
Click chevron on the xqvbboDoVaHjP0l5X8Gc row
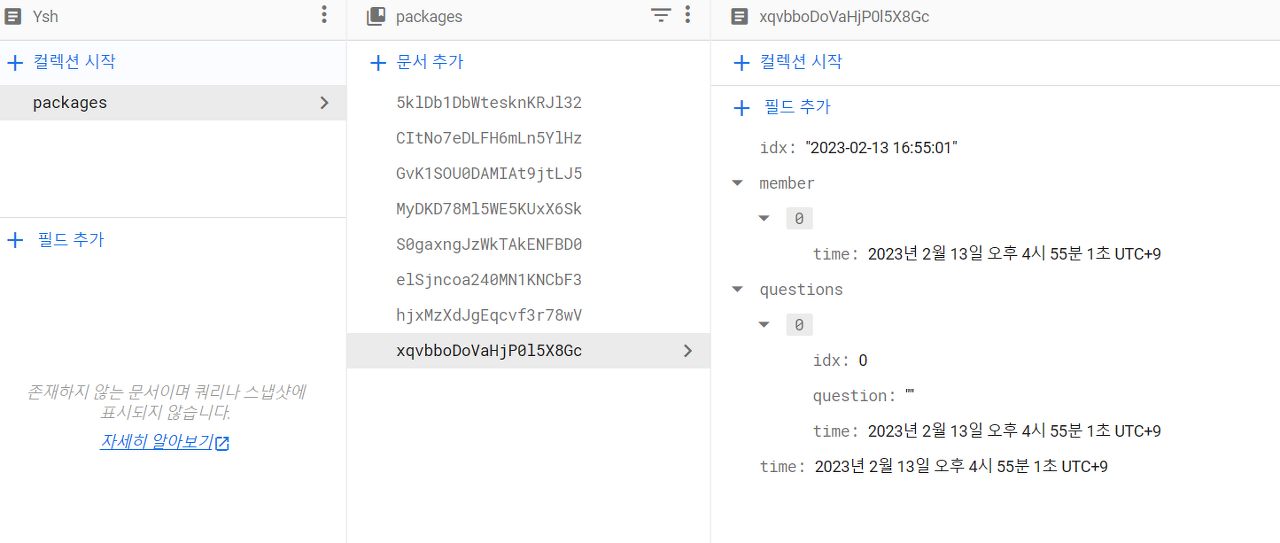point(687,351)
